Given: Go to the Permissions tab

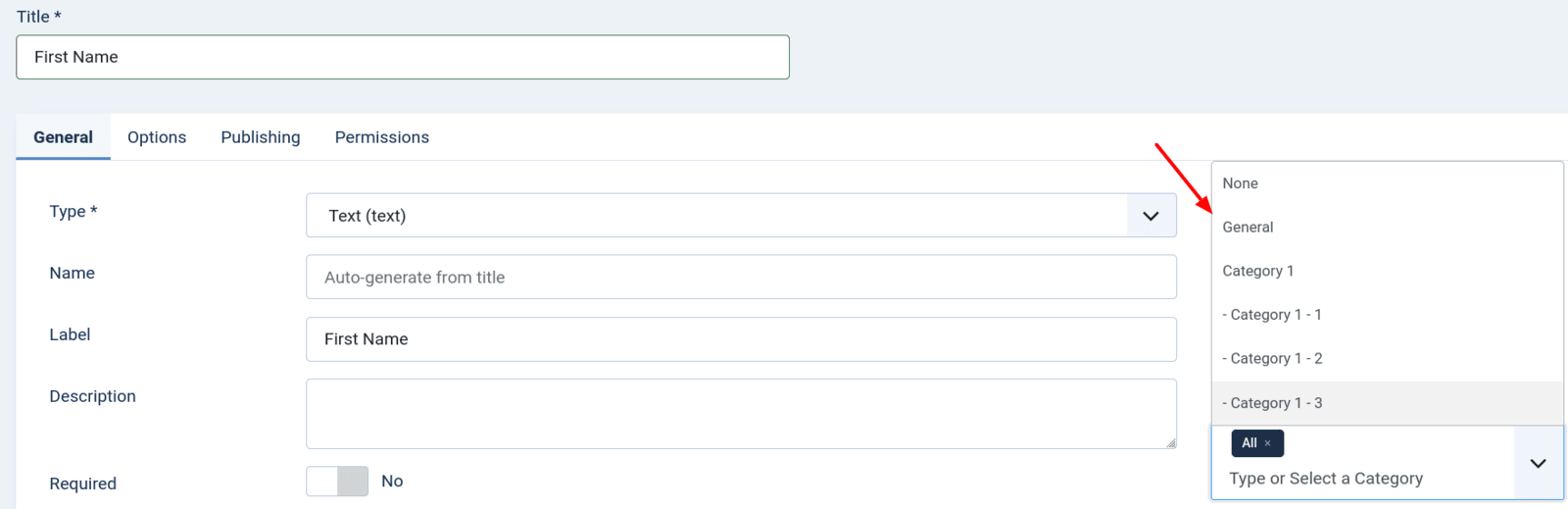Looking at the screenshot, I should tap(382, 137).
